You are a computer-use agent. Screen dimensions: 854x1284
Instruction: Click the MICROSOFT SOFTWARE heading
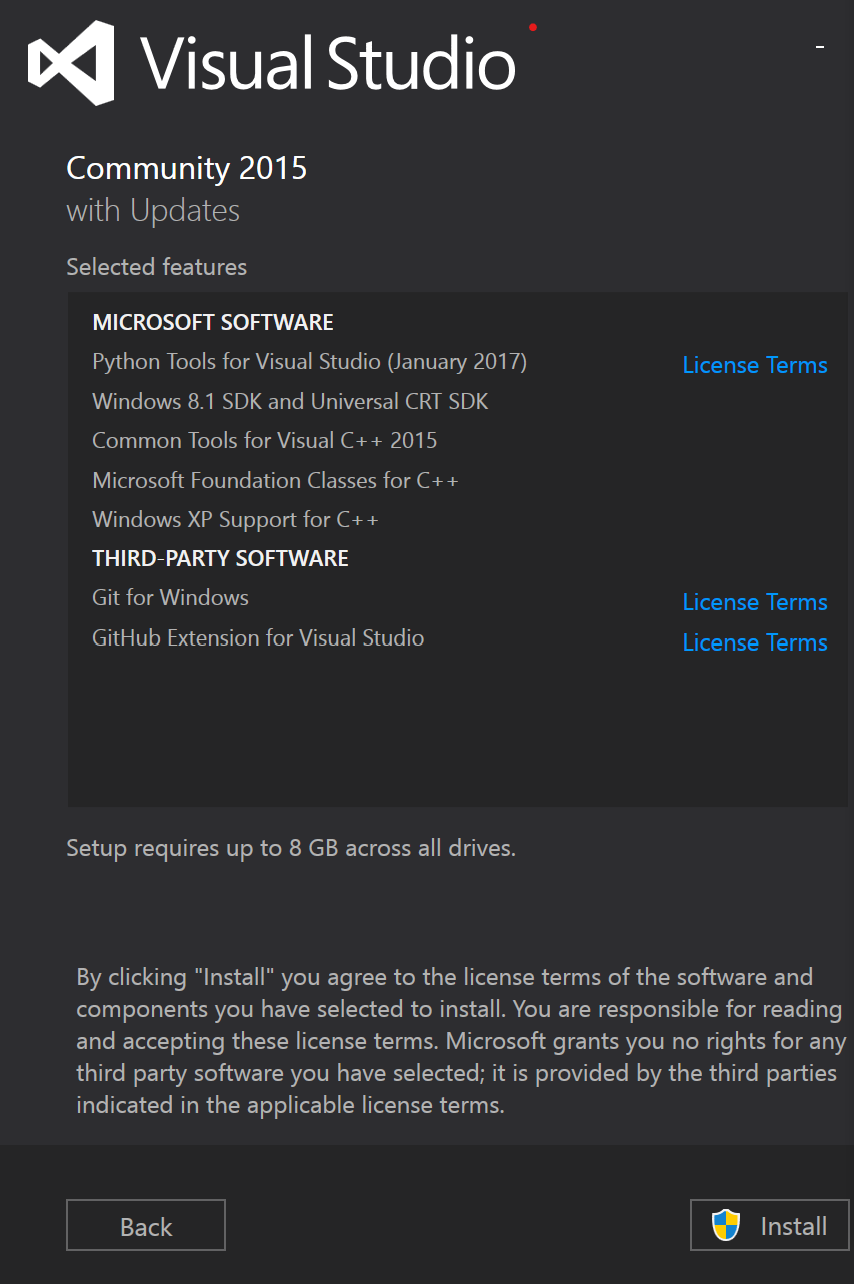click(213, 323)
